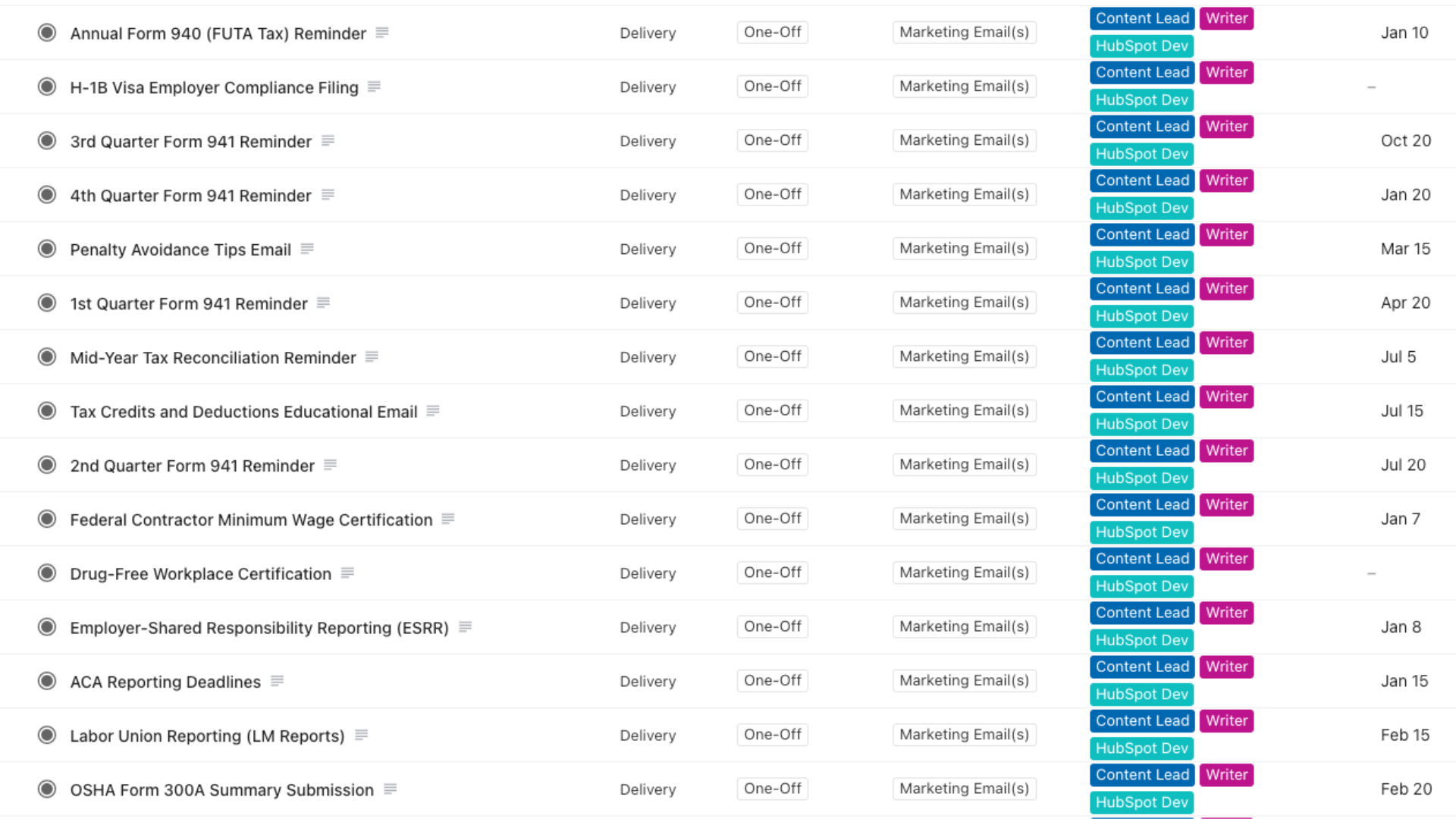Open One-Off dropdown for Employer-Shared Responsibility Reporting

772,626
